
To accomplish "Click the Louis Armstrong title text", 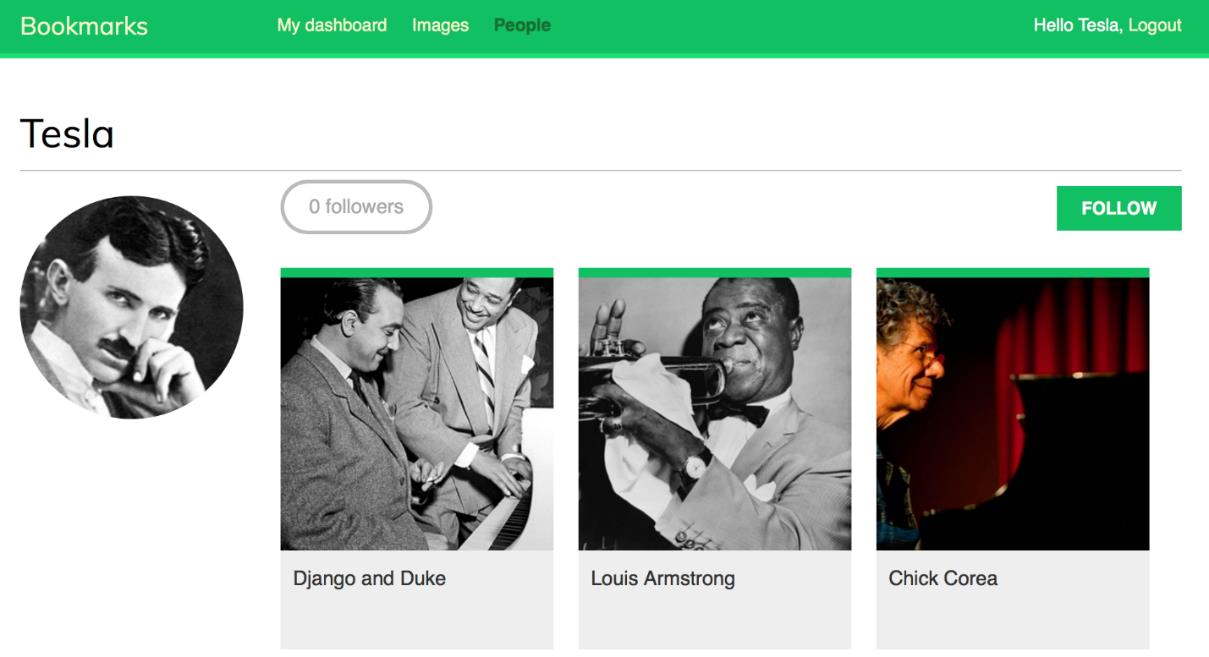I will click(x=662, y=579).
